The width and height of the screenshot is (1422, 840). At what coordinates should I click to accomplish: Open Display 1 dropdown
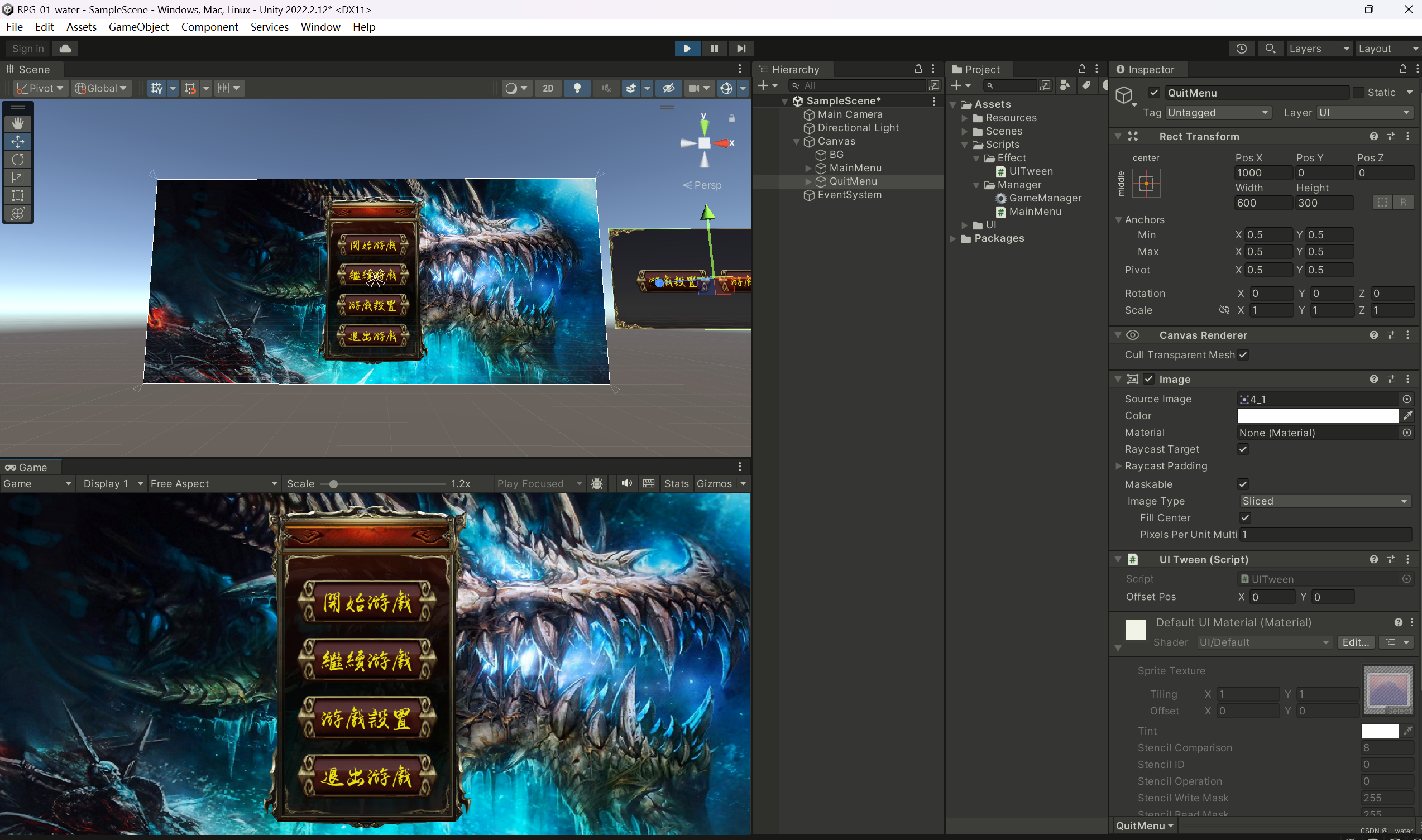click(112, 484)
